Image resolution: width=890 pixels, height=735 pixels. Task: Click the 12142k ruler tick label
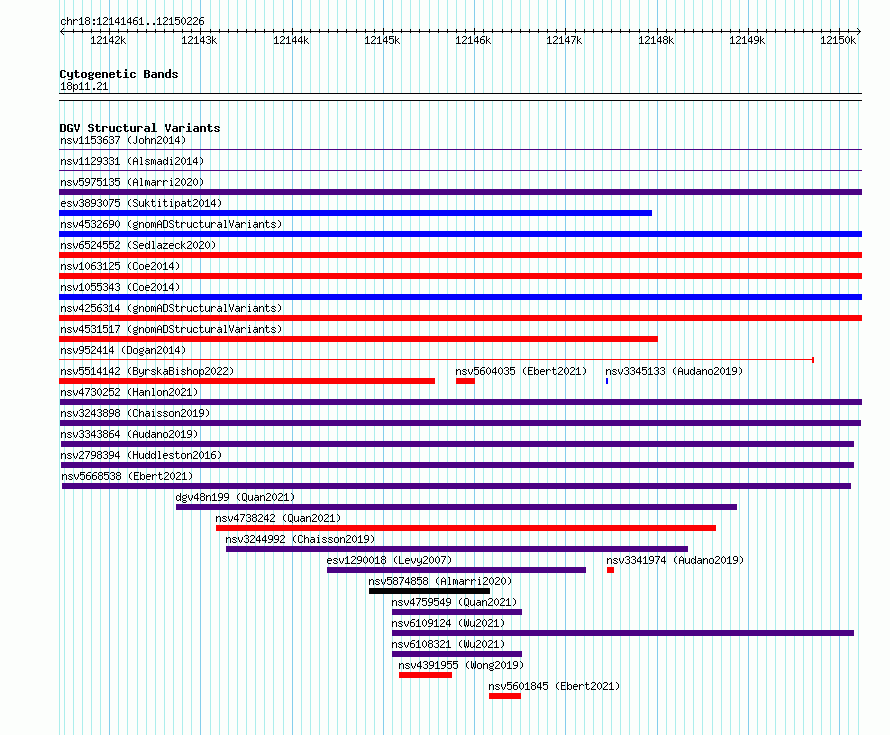tap(108, 40)
